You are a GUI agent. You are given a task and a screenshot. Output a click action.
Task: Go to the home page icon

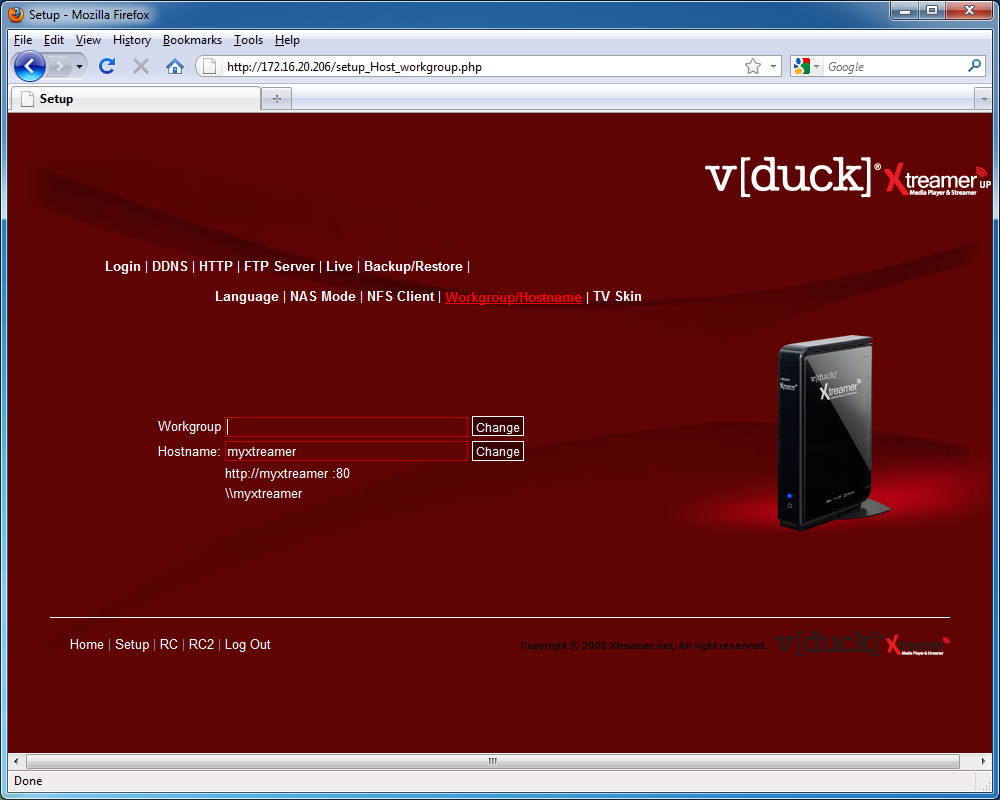click(x=175, y=66)
